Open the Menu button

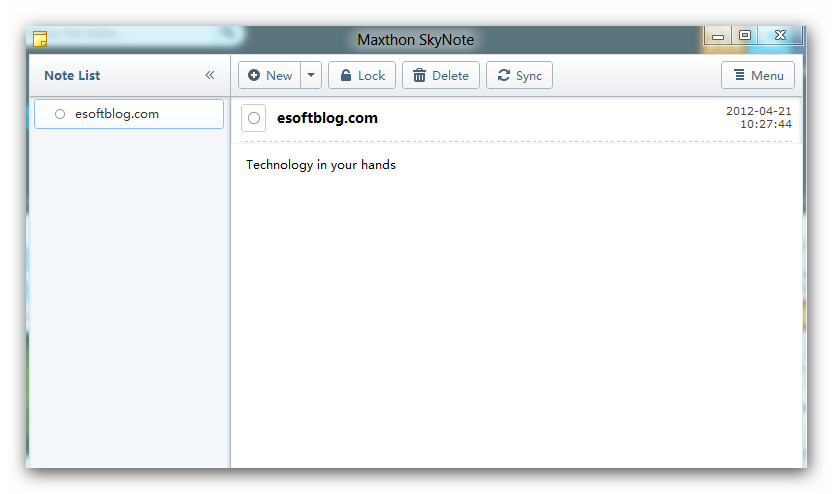coord(758,75)
